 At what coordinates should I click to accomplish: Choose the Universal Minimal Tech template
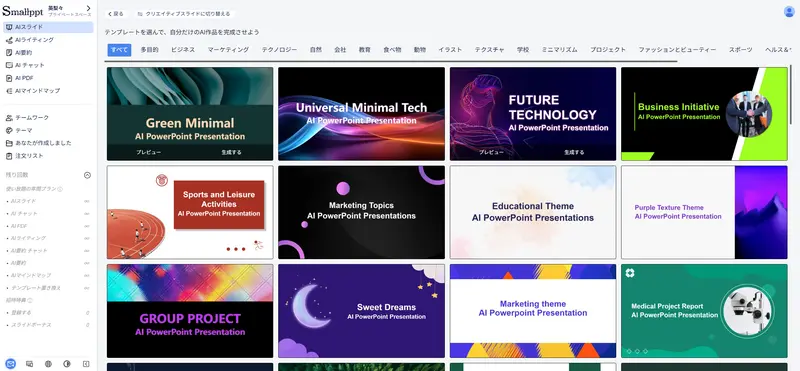[361, 114]
